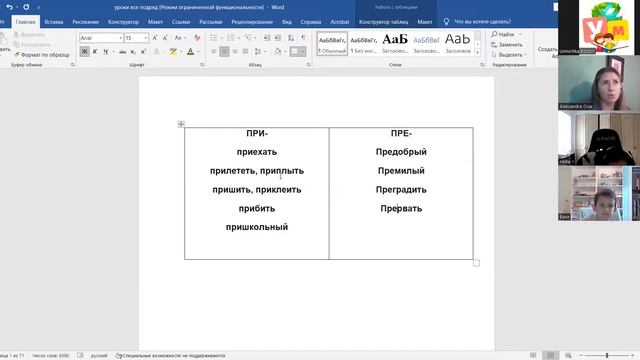
Task: Justify text icon
Action: point(245,52)
